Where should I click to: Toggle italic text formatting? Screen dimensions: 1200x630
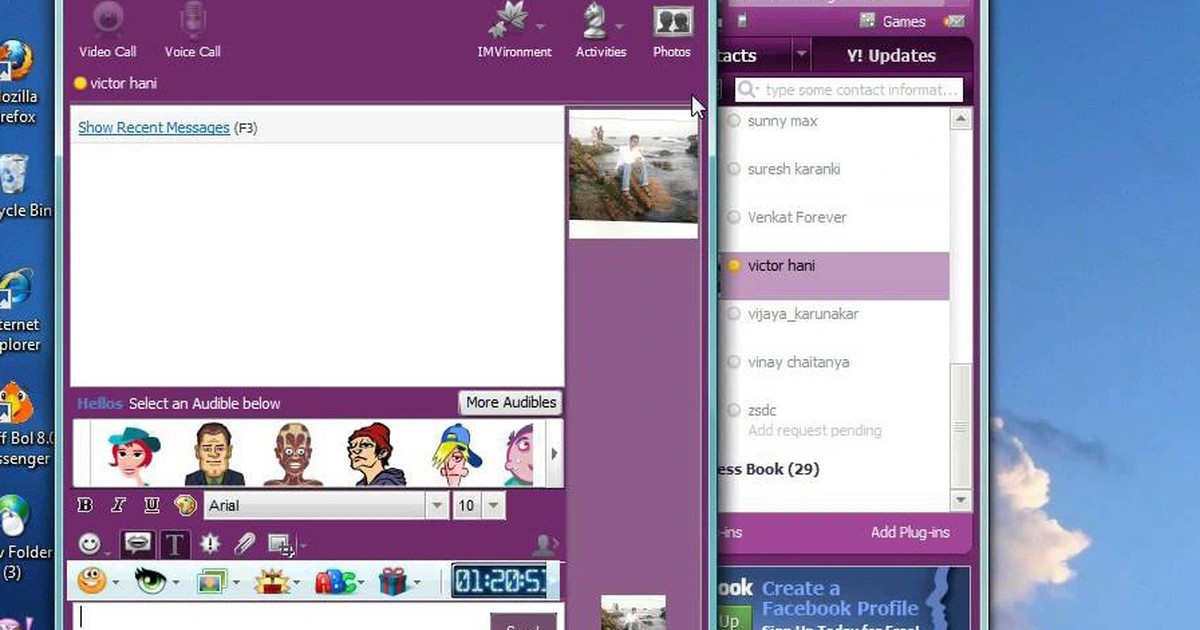point(118,506)
